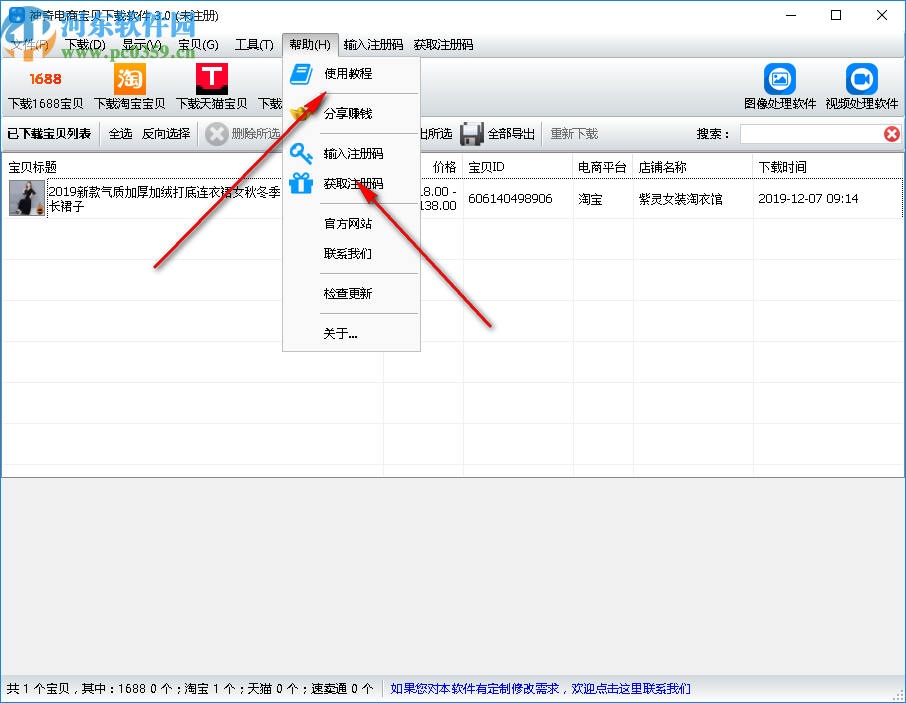Select the 下载淘宝宝贝 Taobao icon
The image size is (906, 703).
click(128, 78)
